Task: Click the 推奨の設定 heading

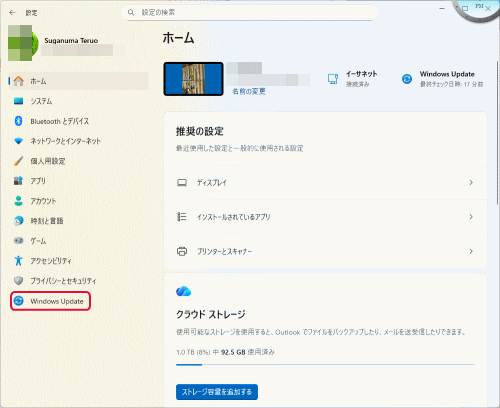Action: (x=200, y=131)
